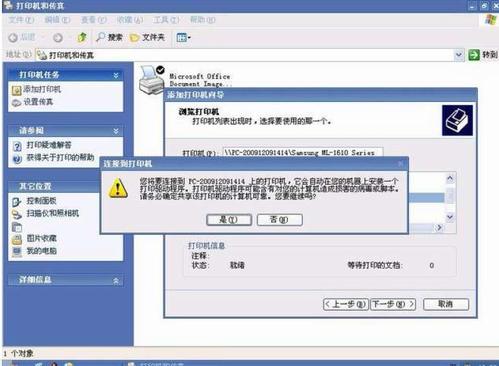Open 编辑 (Edit) menu
Viewport: 499px width, 366px height.
(x=57, y=20)
